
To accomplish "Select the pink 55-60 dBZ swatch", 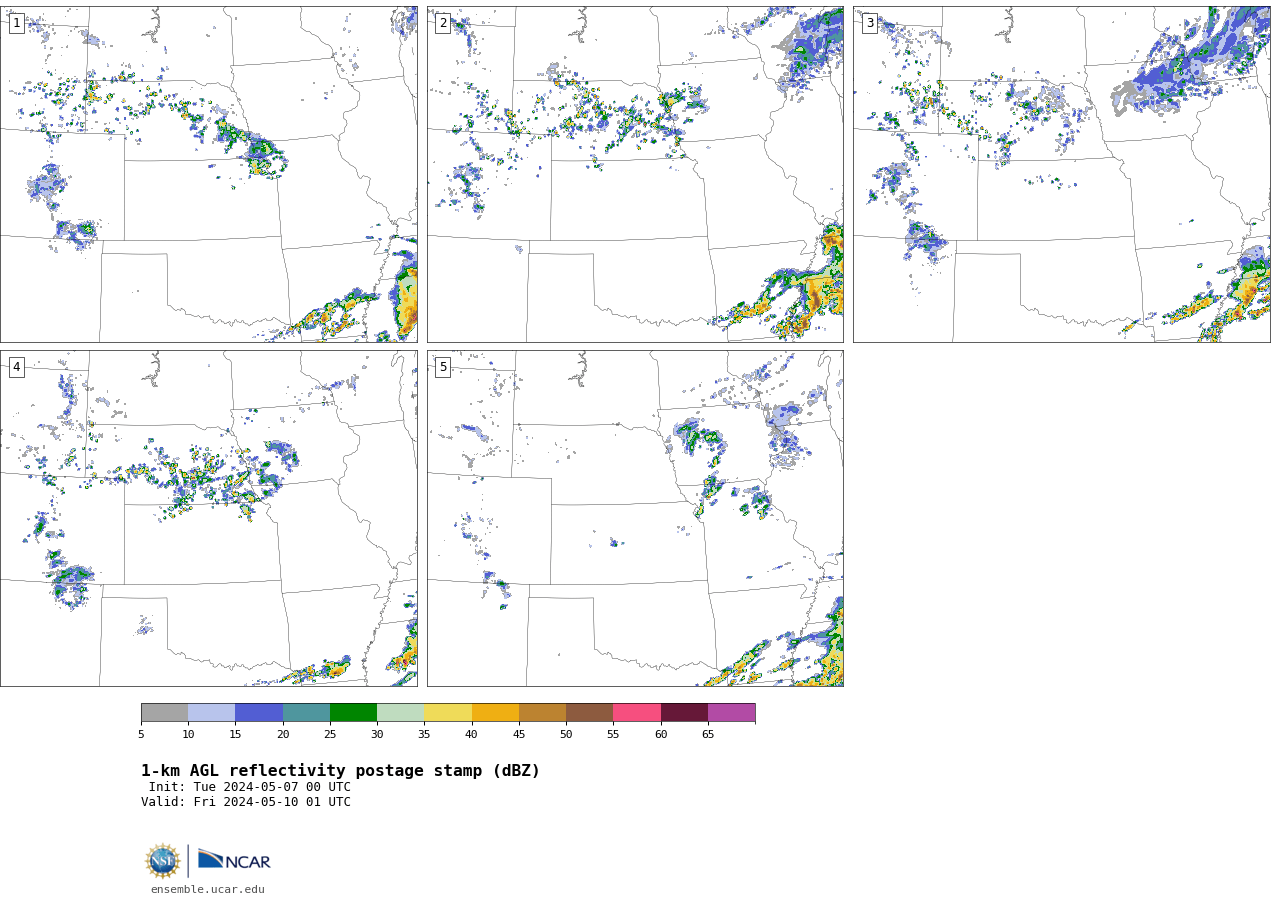I will tap(637, 713).
